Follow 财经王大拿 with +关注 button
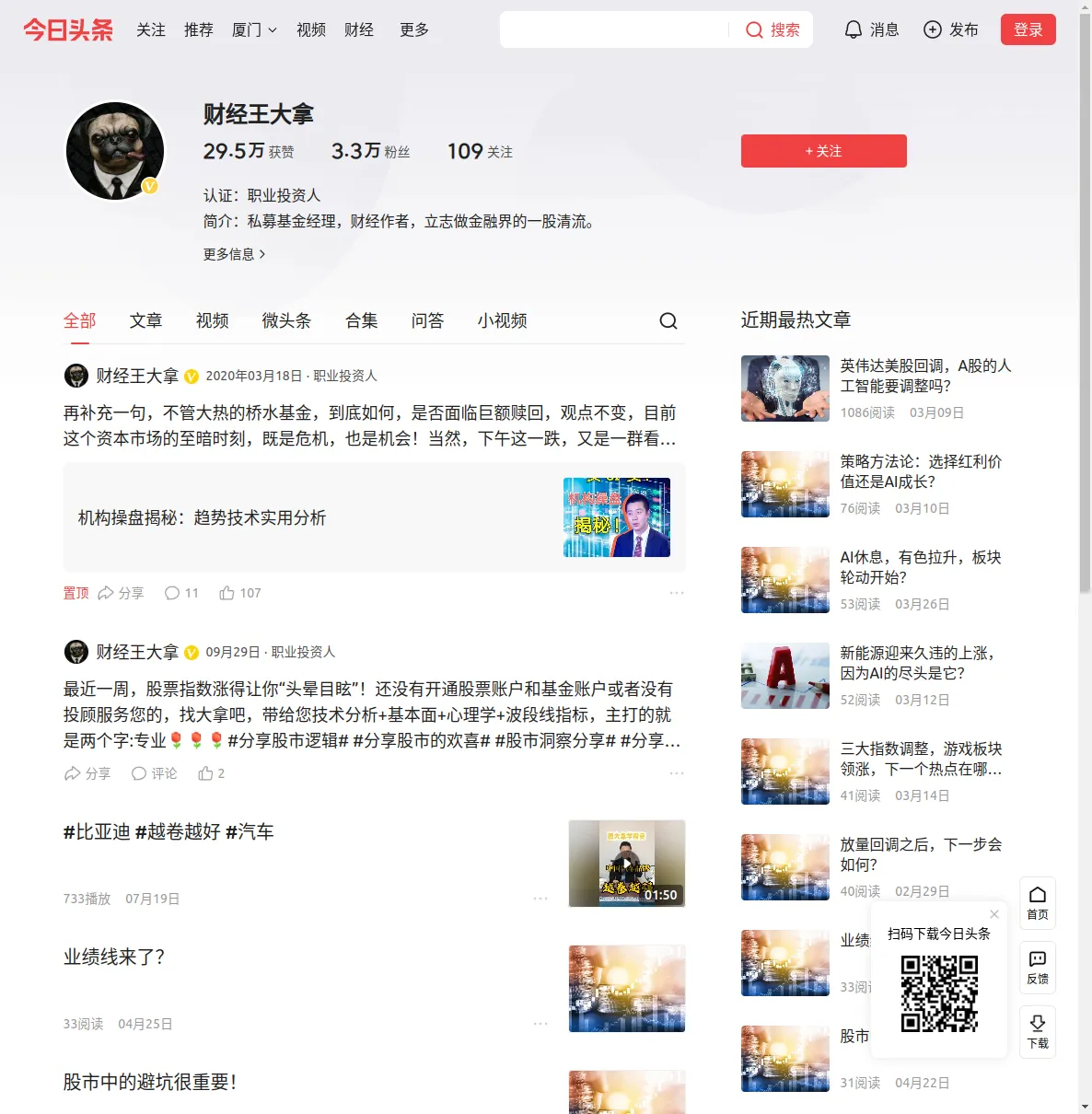The width and height of the screenshot is (1092, 1114). pyautogui.click(x=824, y=151)
